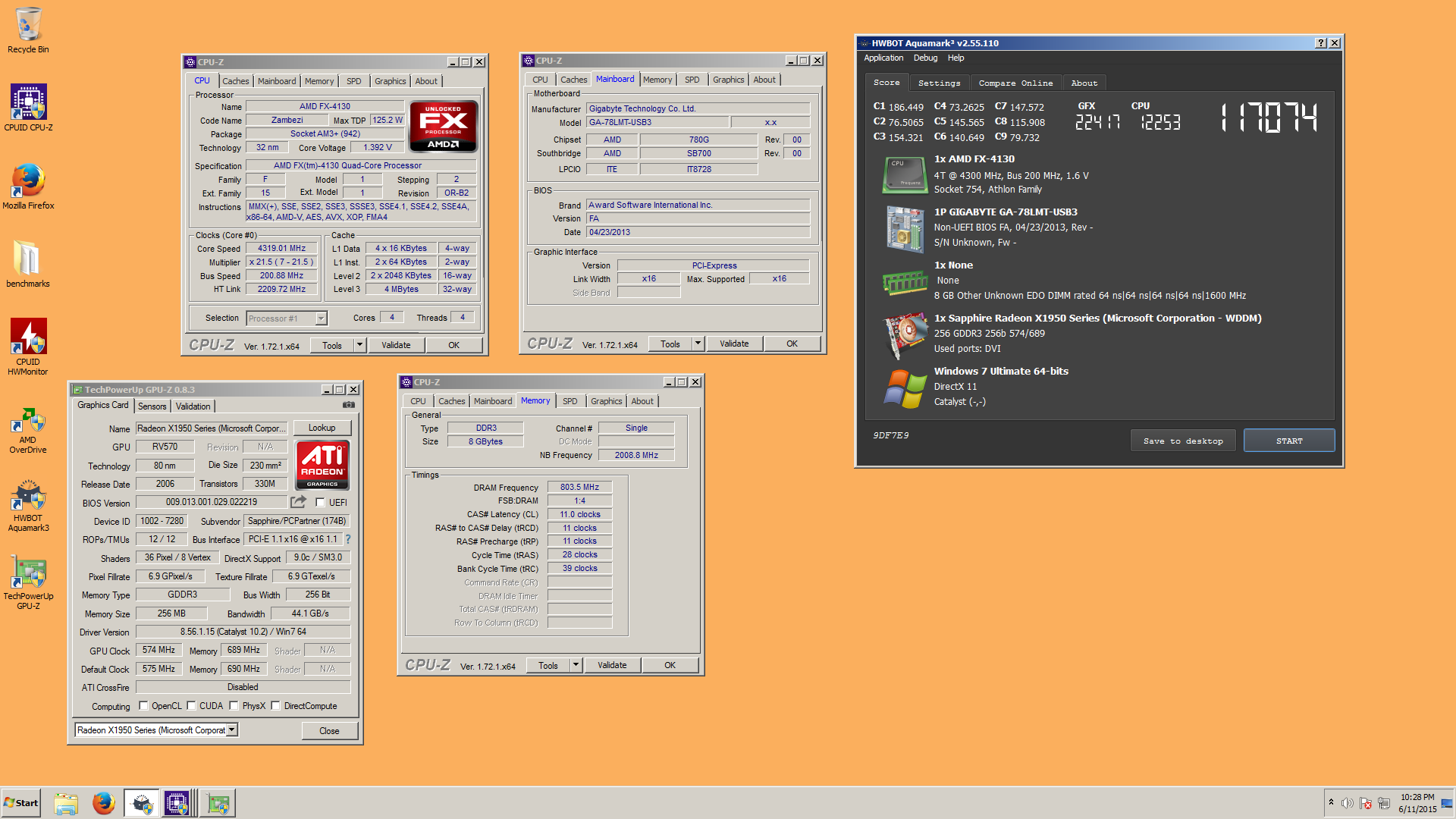Switch to CPU-Z taskbar item
This screenshot has height=819, width=1456.
click(x=177, y=803)
